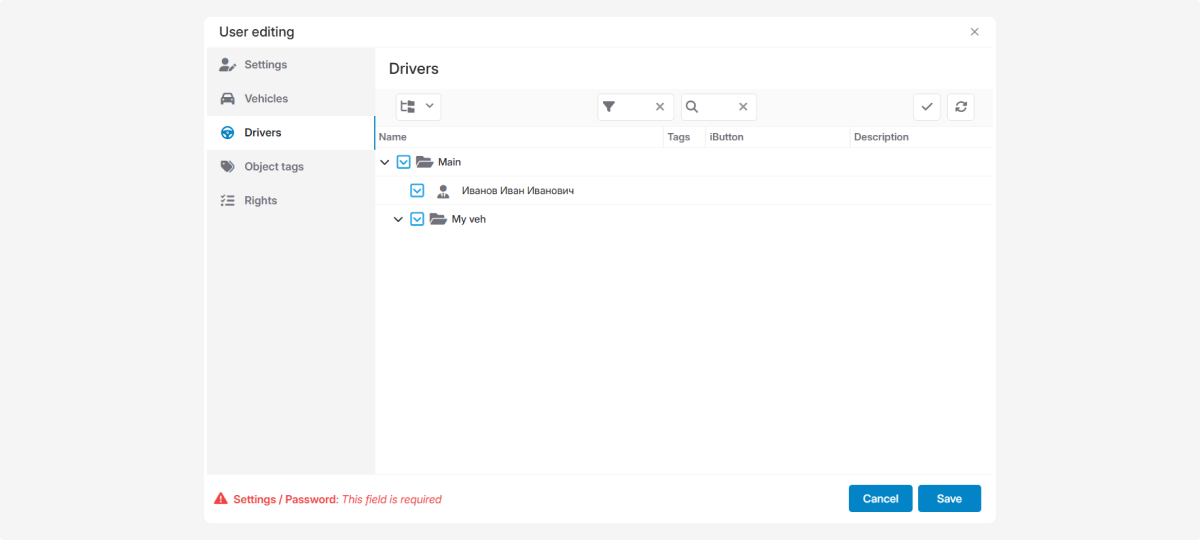Click the search magnifier icon
1200x540 pixels.
[692, 107]
